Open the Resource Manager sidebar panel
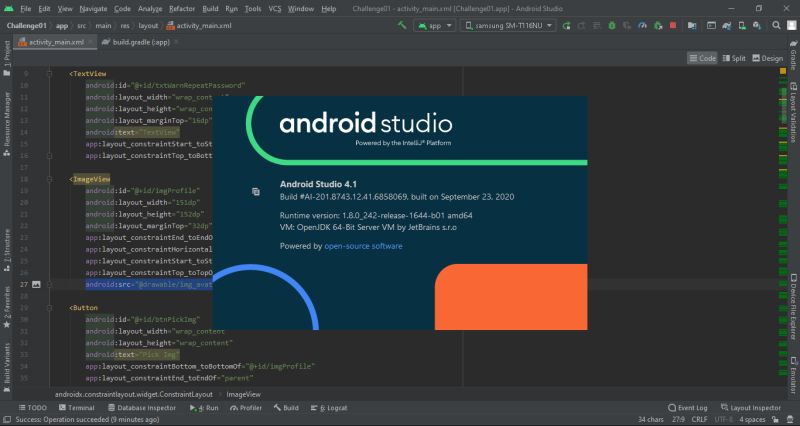This screenshot has width=800, height=426. [x=7, y=124]
